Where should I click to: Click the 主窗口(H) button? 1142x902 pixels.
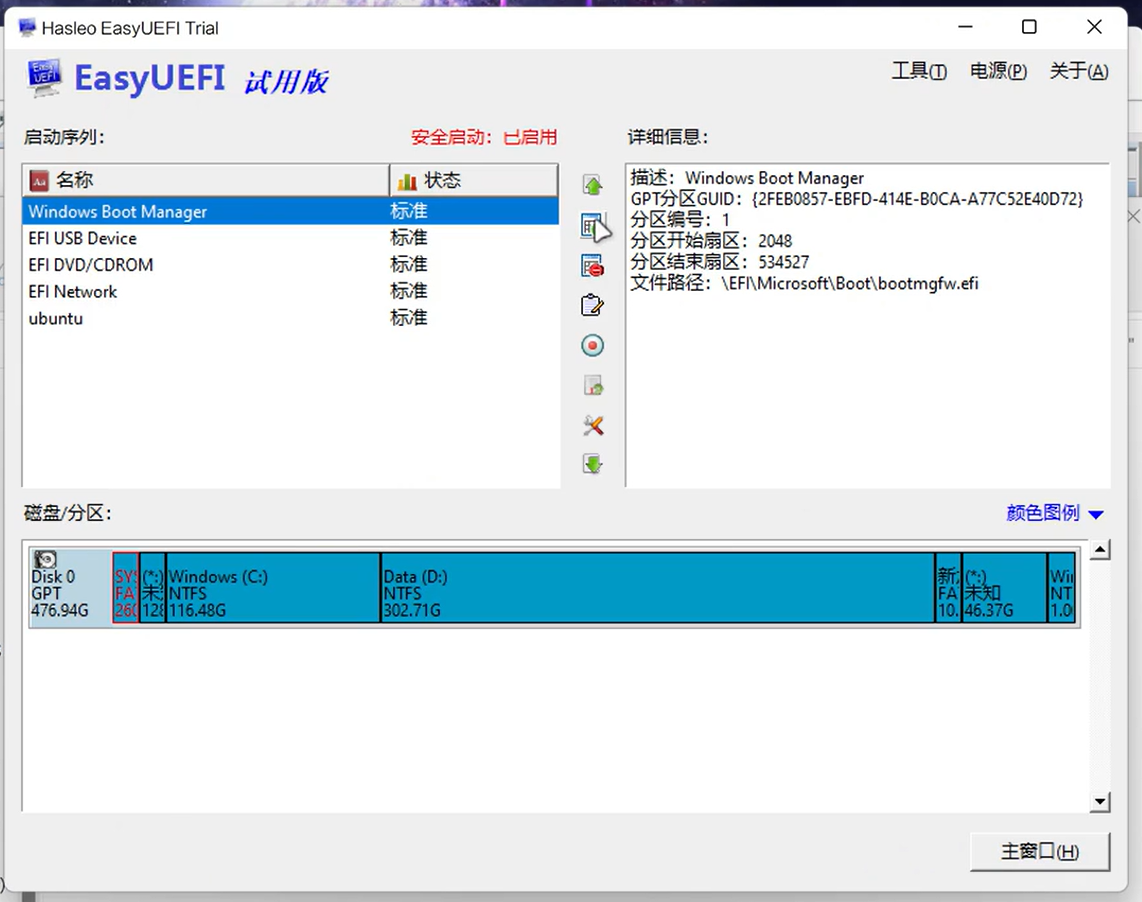pyautogui.click(x=1040, y=851)
